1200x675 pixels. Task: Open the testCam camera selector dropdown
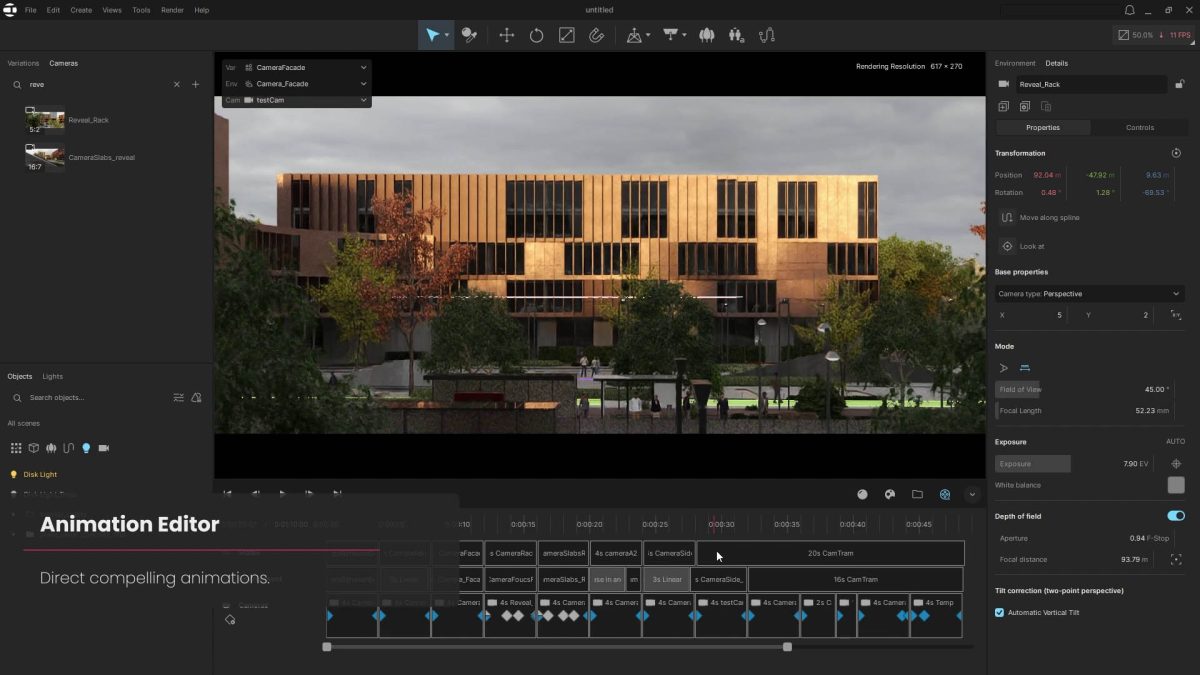point(295,100)
